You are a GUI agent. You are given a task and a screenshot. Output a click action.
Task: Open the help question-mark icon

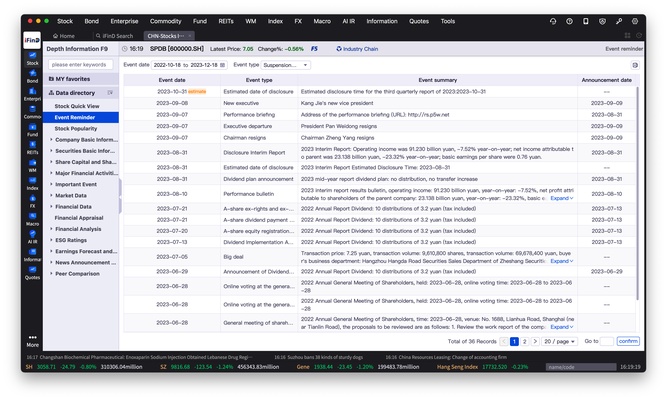[569, 21]
